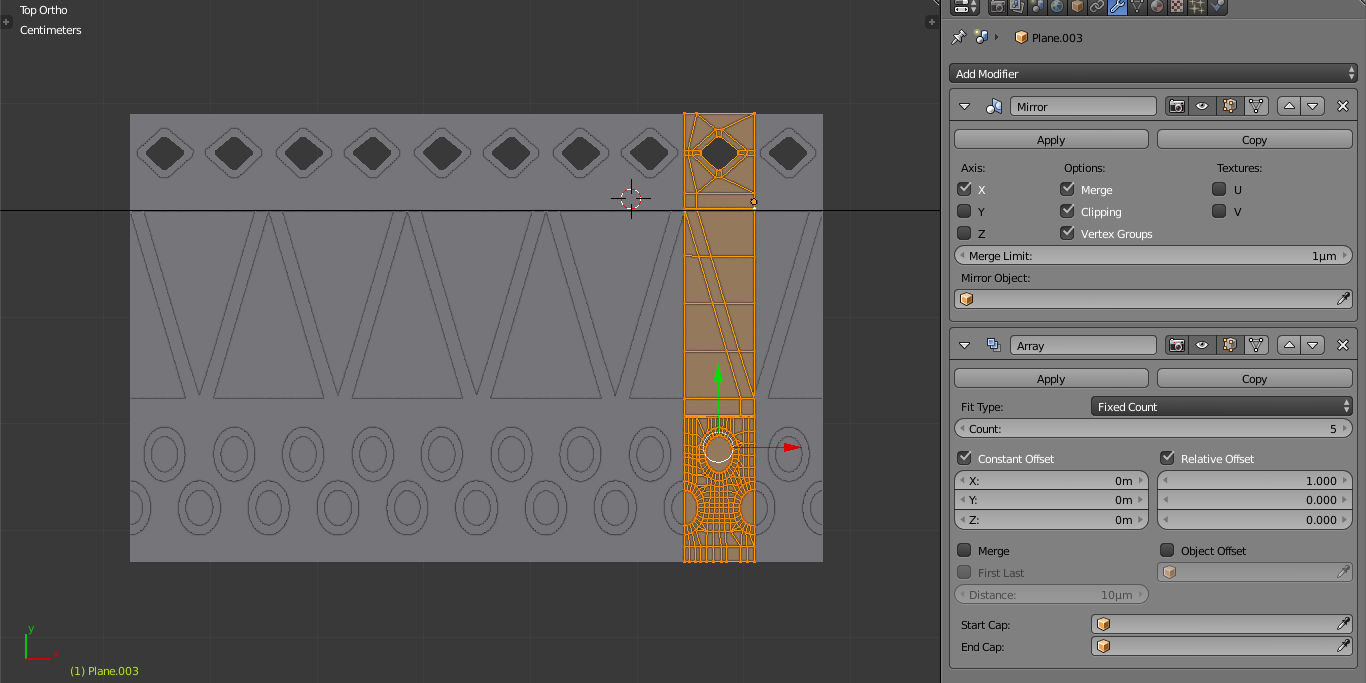The image size is (1366, 683).
Task: Collapse the Mirror modifier panel
Action: (964, 106)
